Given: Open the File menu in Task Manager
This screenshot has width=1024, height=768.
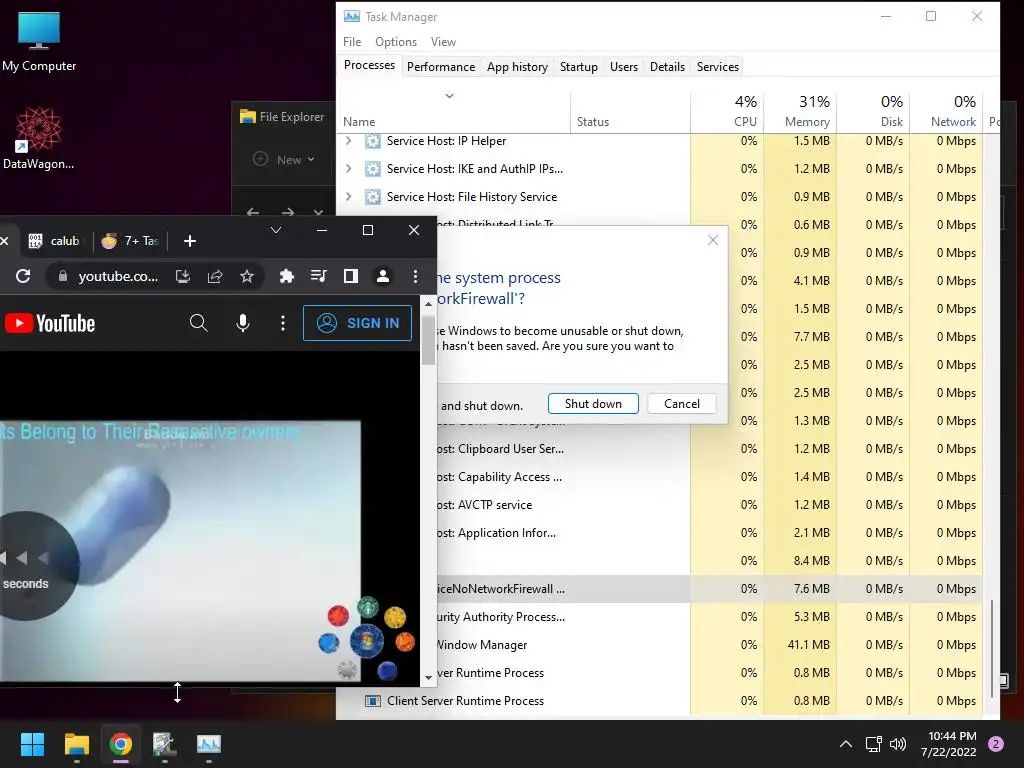Looking at the screenshot, I should 352,42.
